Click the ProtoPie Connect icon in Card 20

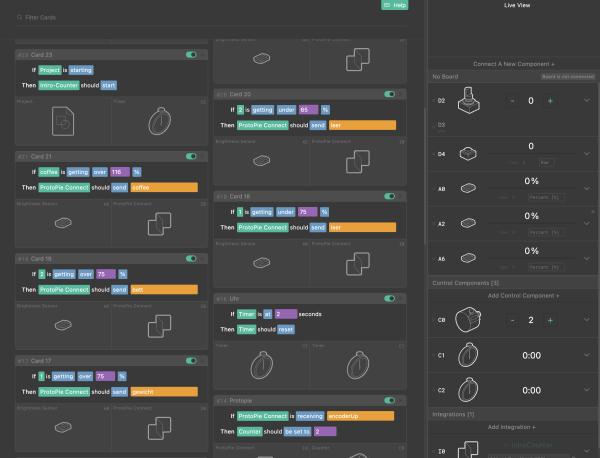tap(358, 161)
